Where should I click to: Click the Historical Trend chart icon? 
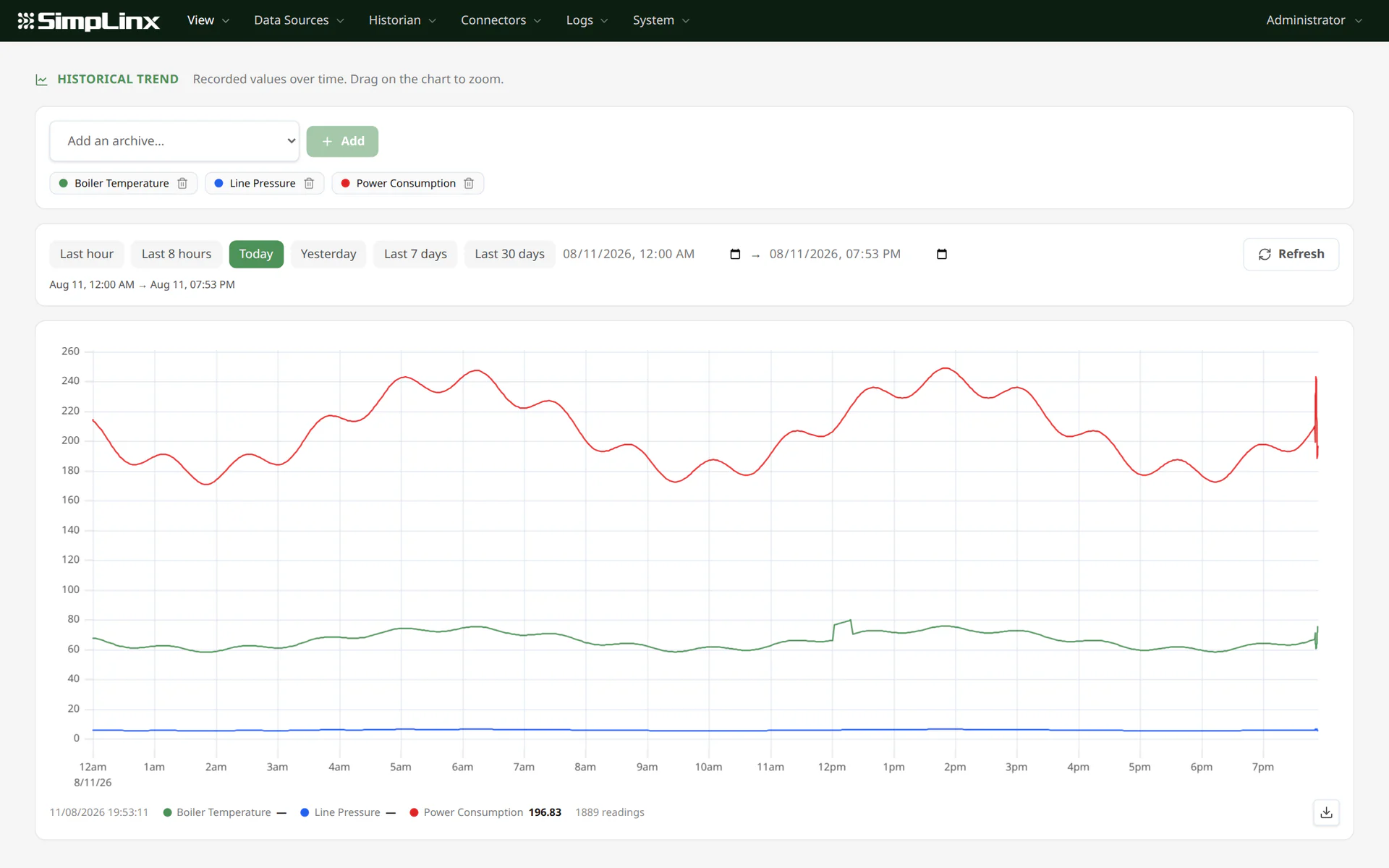pos(41,80)
